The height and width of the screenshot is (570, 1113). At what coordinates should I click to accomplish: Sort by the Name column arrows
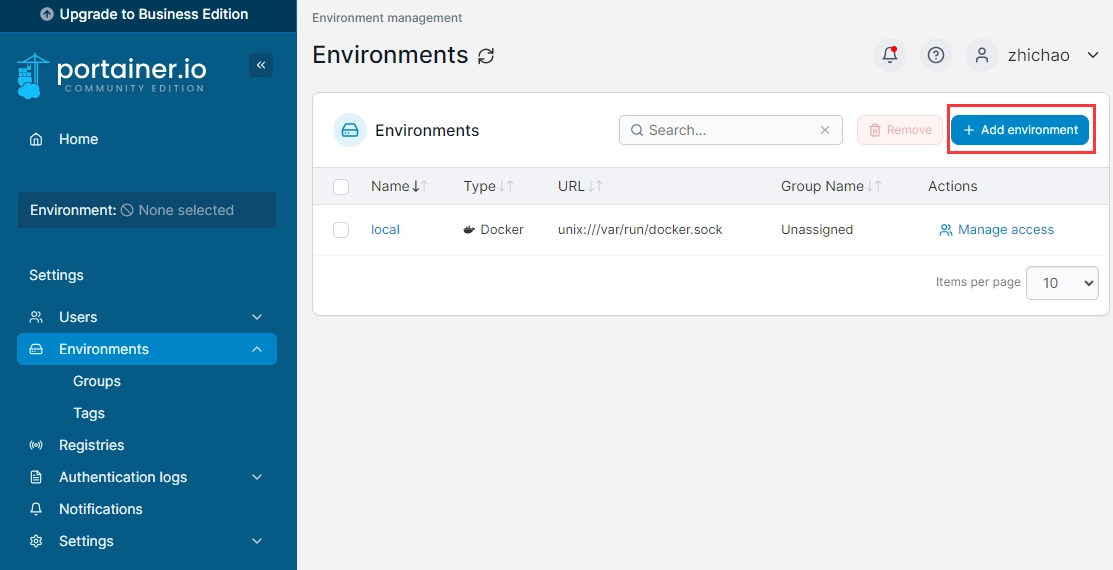tap(420, 186)
